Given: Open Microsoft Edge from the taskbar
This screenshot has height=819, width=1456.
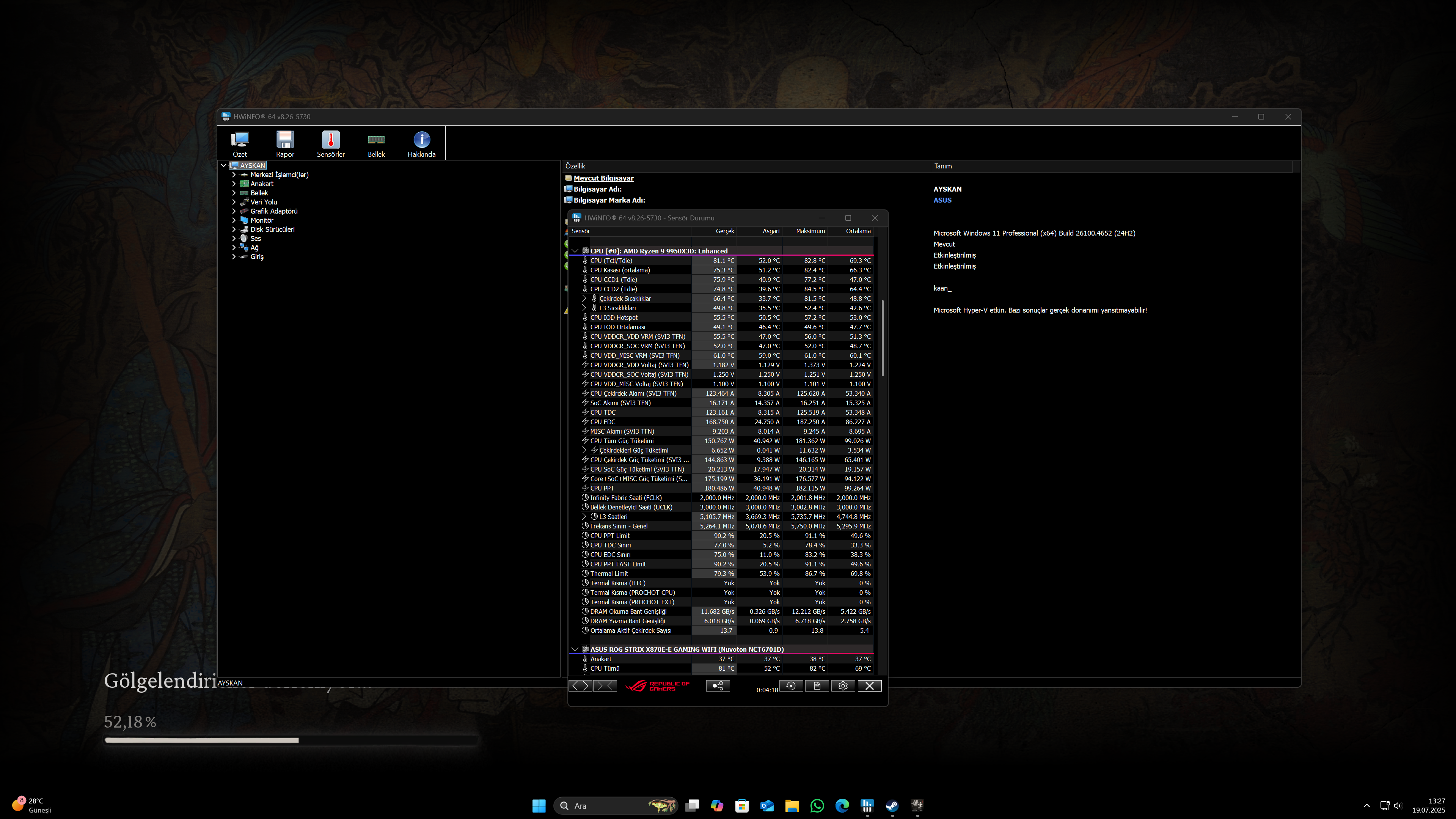Looking at the screenshot, I should click(x=842, y=805).
